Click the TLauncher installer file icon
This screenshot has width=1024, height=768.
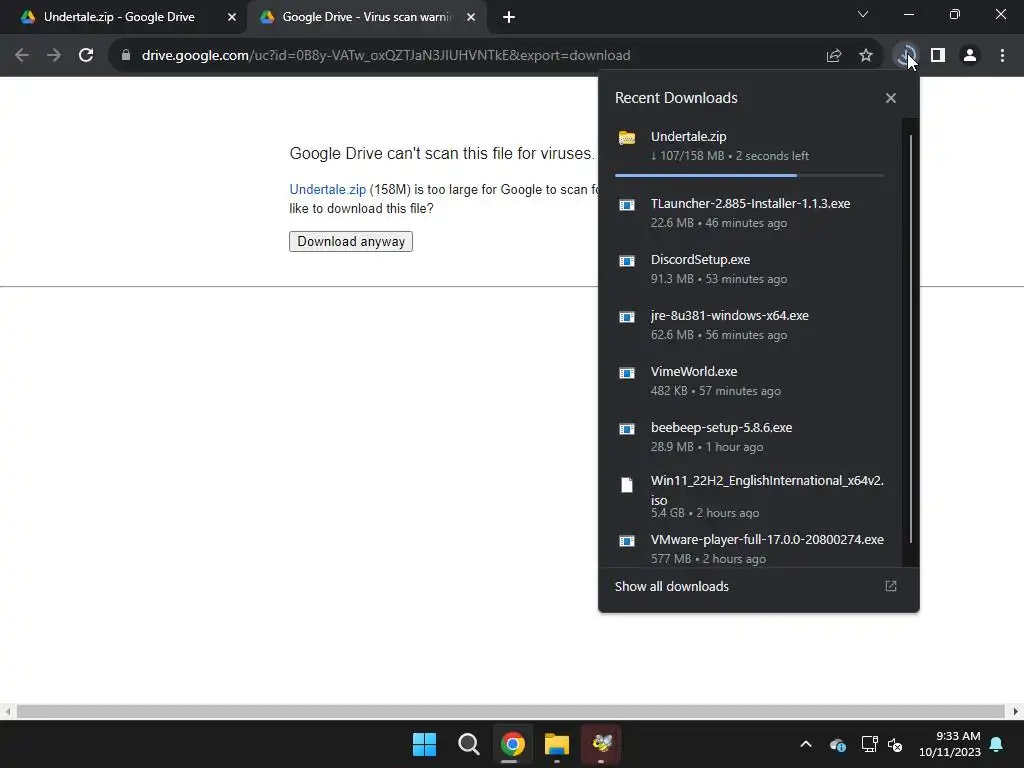[627, 205]
